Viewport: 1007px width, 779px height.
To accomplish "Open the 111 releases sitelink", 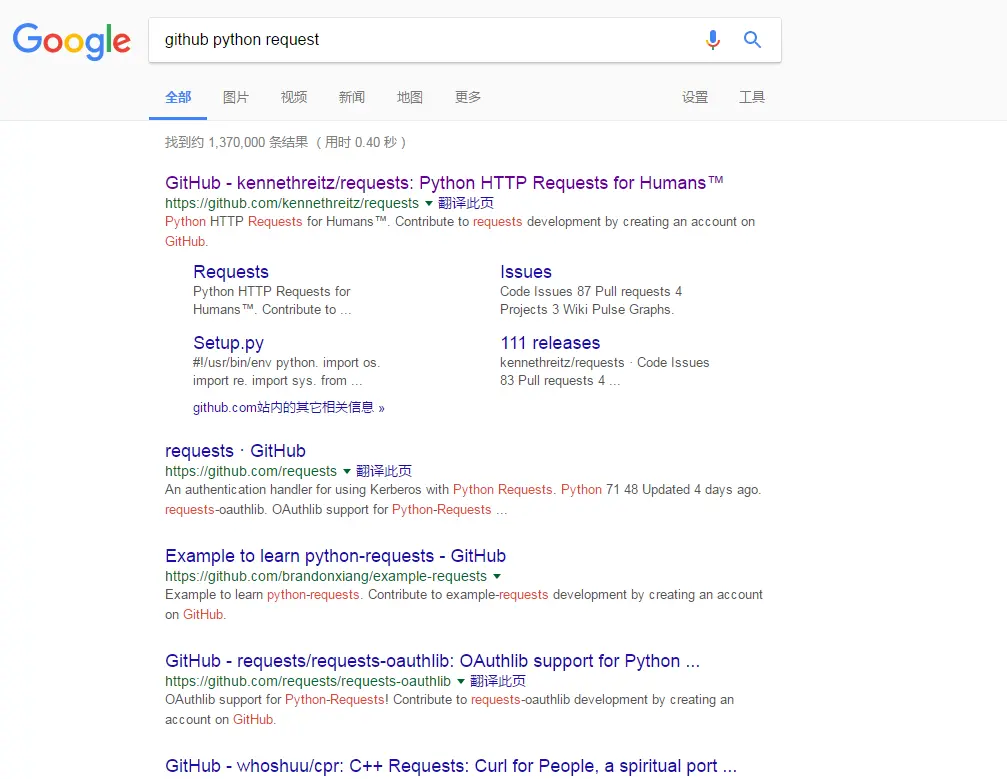I will click(550, 343).
